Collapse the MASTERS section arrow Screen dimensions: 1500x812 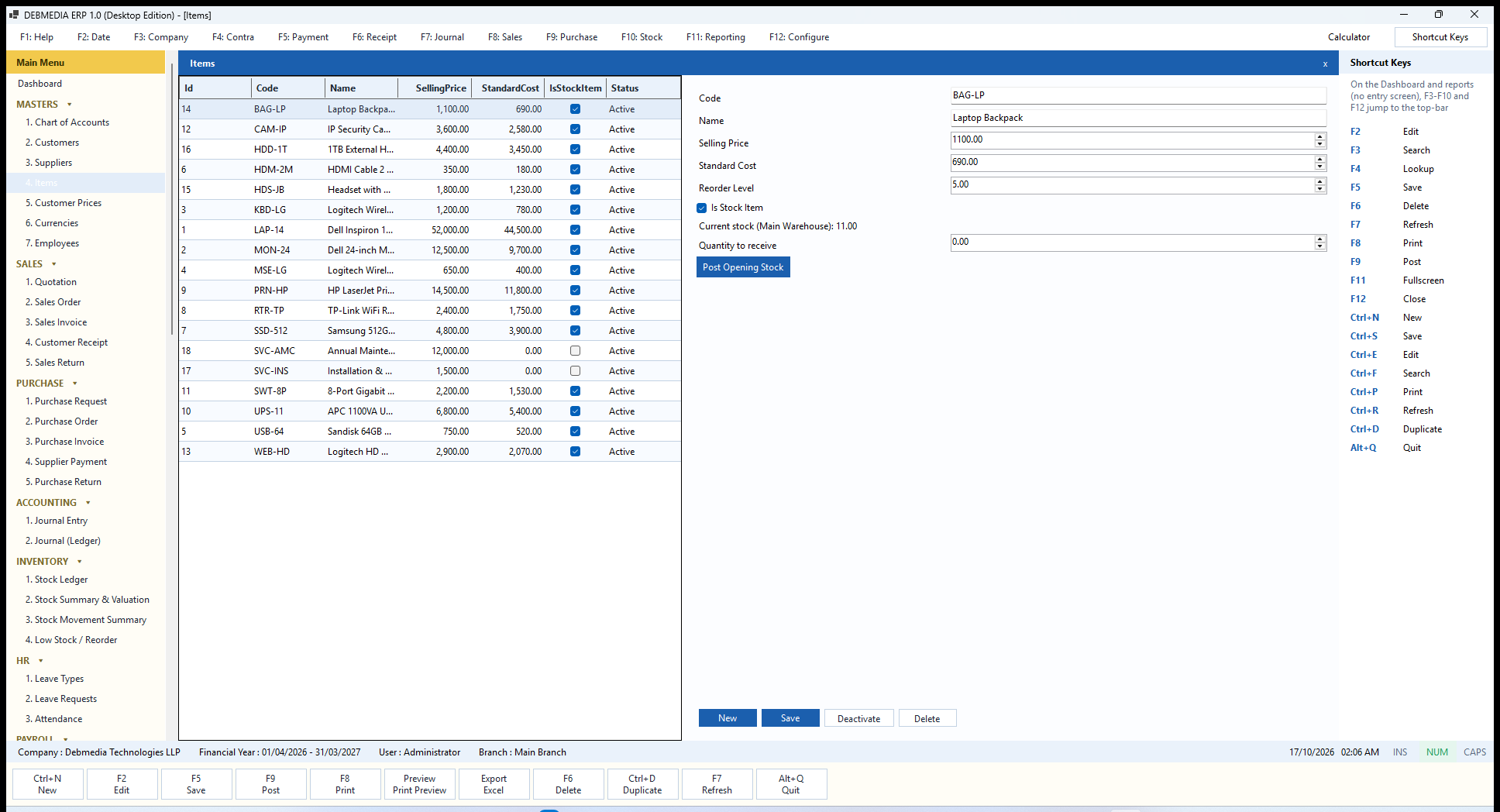(70, 105)
